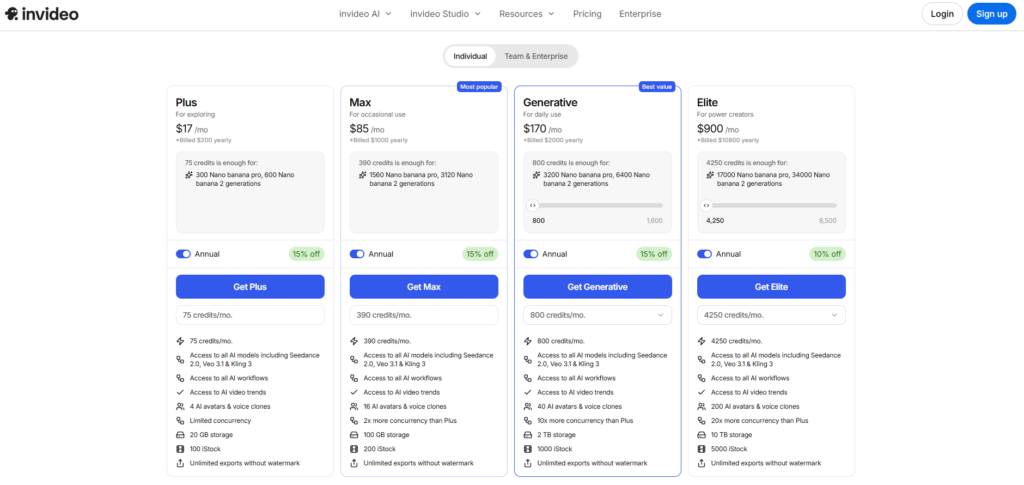Click the invideo logo
Screen dimensions: 1024x485
42,14
